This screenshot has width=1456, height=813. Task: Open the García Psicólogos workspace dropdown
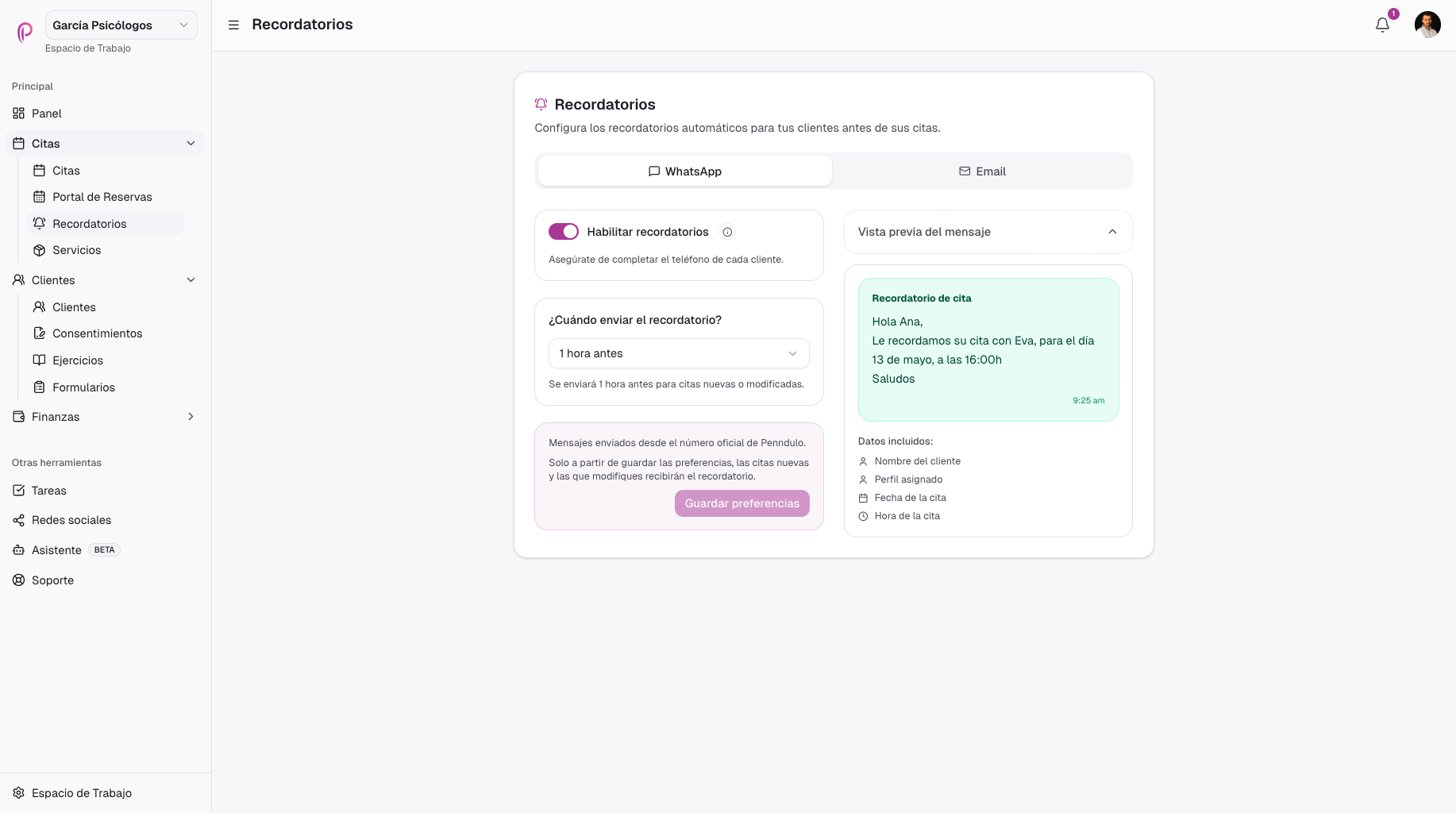[121, 25]
